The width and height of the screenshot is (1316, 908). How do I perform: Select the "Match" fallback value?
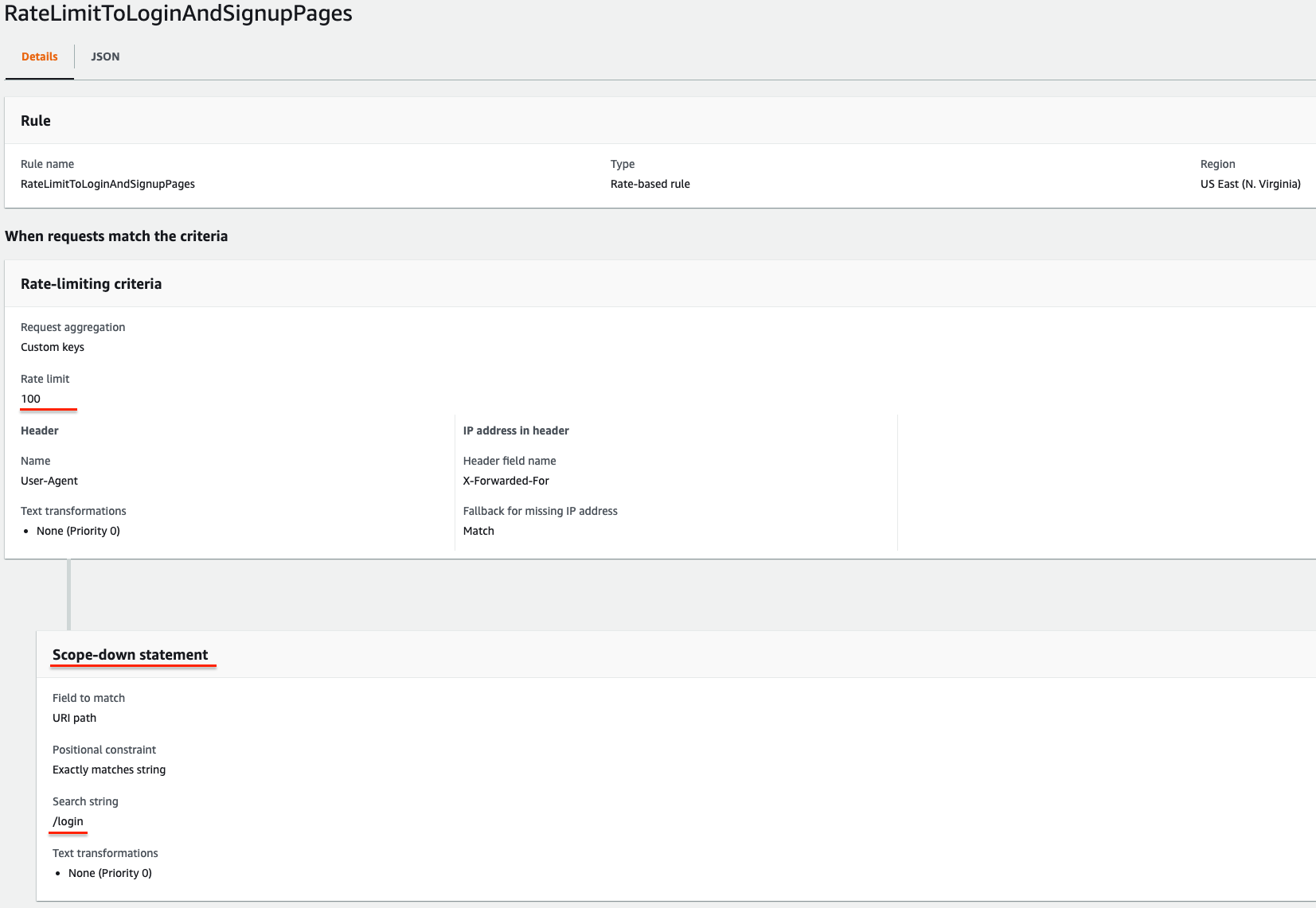(x=478, y=531)
